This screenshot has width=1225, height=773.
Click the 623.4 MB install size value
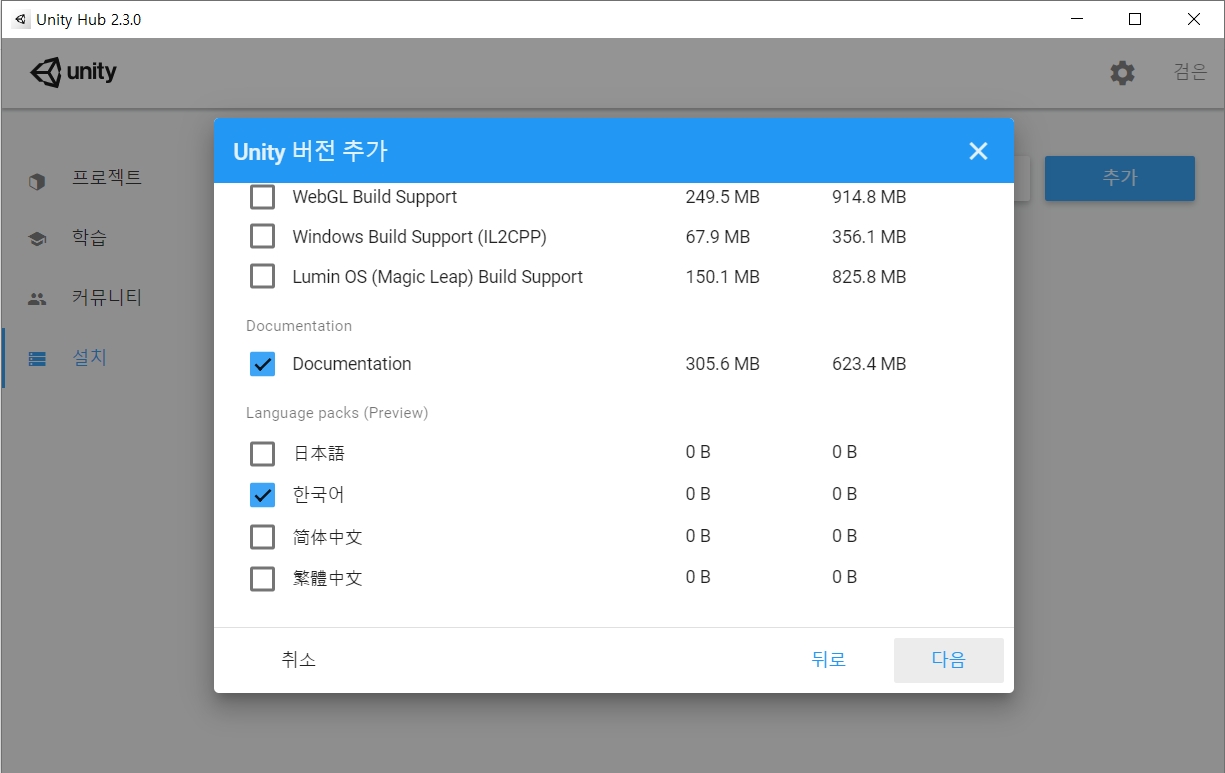click(x=869, y=364)
